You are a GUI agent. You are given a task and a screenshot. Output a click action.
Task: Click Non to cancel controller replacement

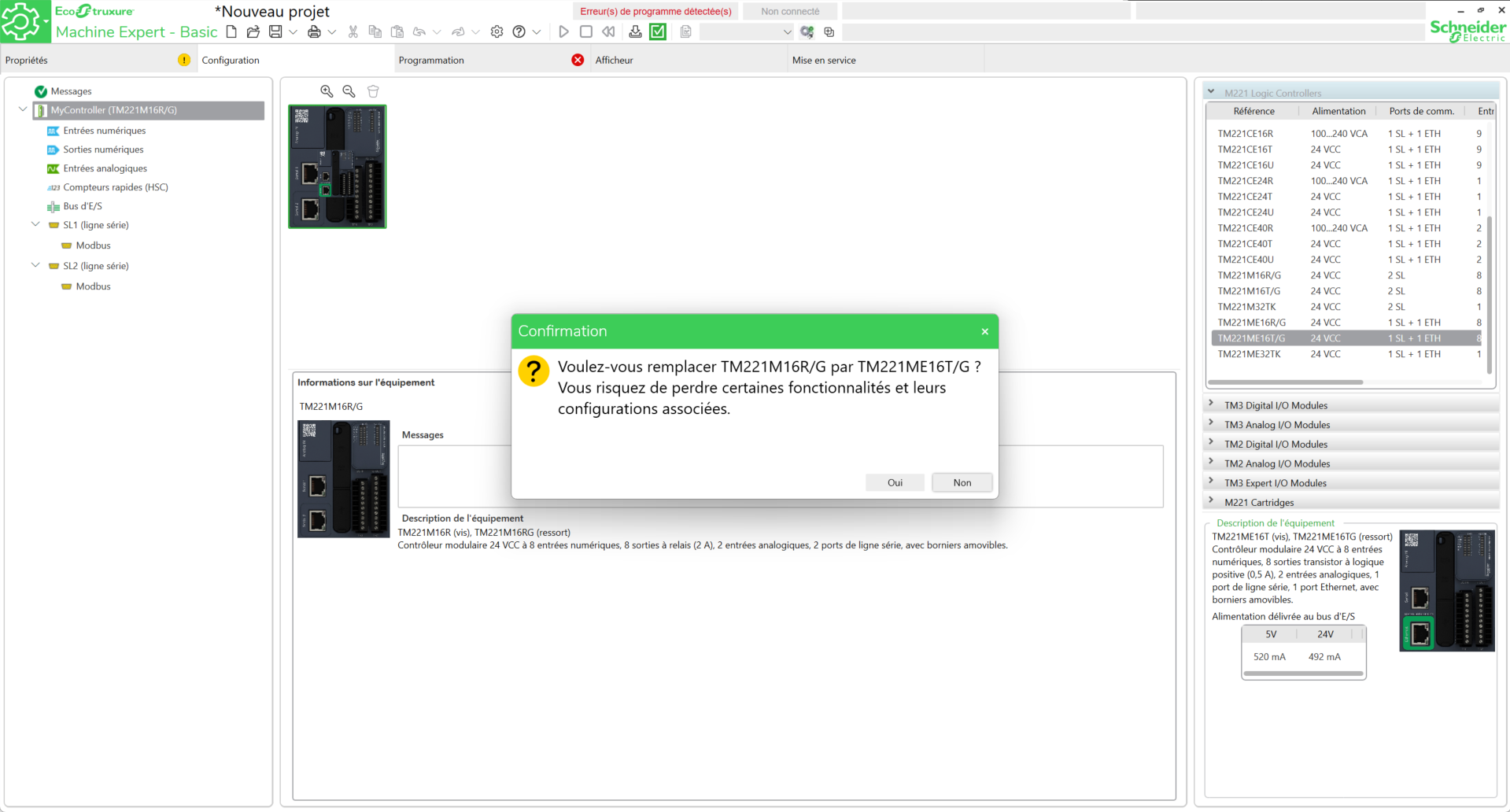click(962, 482)
